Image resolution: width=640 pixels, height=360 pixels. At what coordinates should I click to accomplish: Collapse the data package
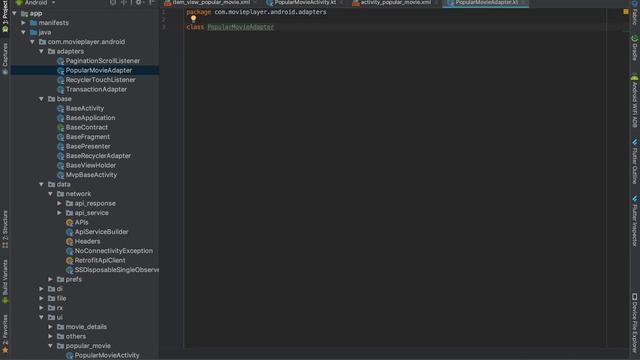pyautogui.click(x=42, y=184)
